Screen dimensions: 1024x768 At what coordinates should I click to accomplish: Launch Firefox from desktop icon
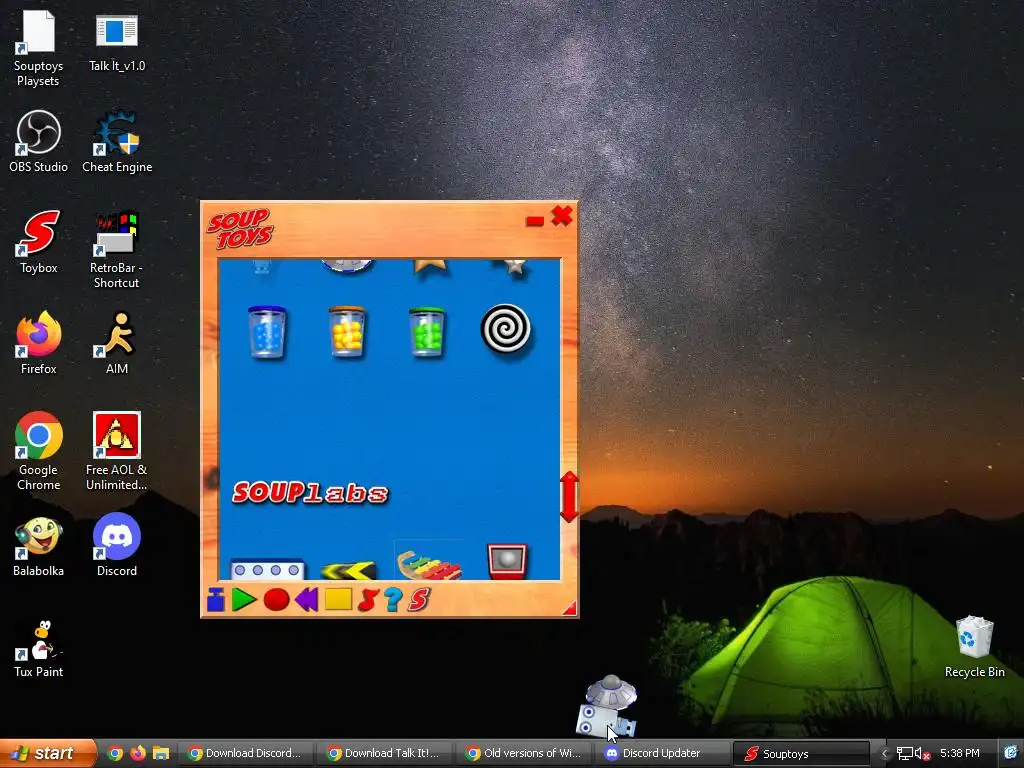(38, 344)
